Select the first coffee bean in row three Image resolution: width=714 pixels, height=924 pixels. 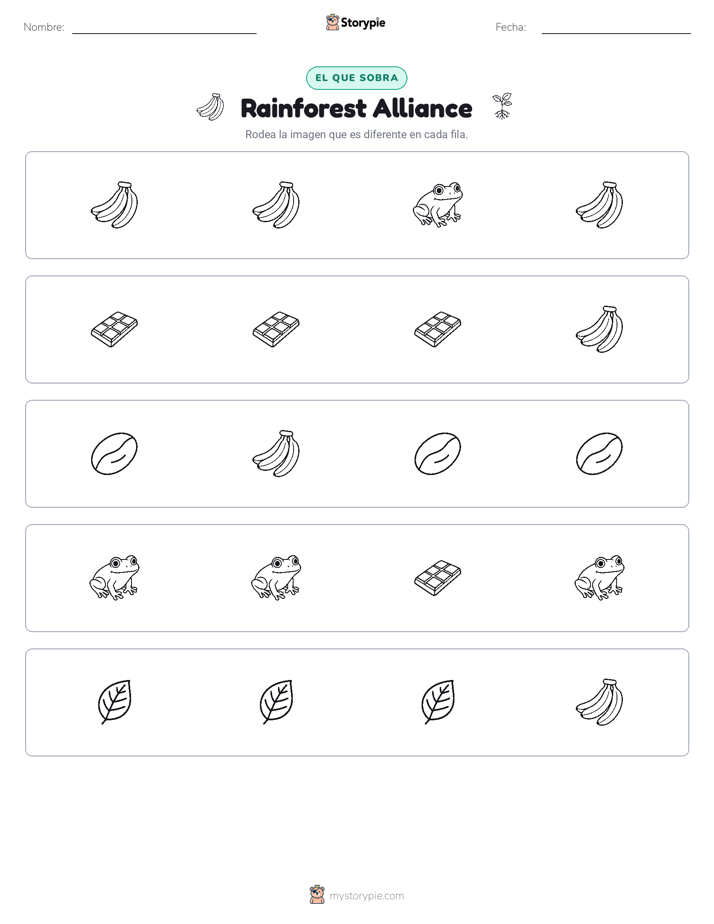click(114, 453)
